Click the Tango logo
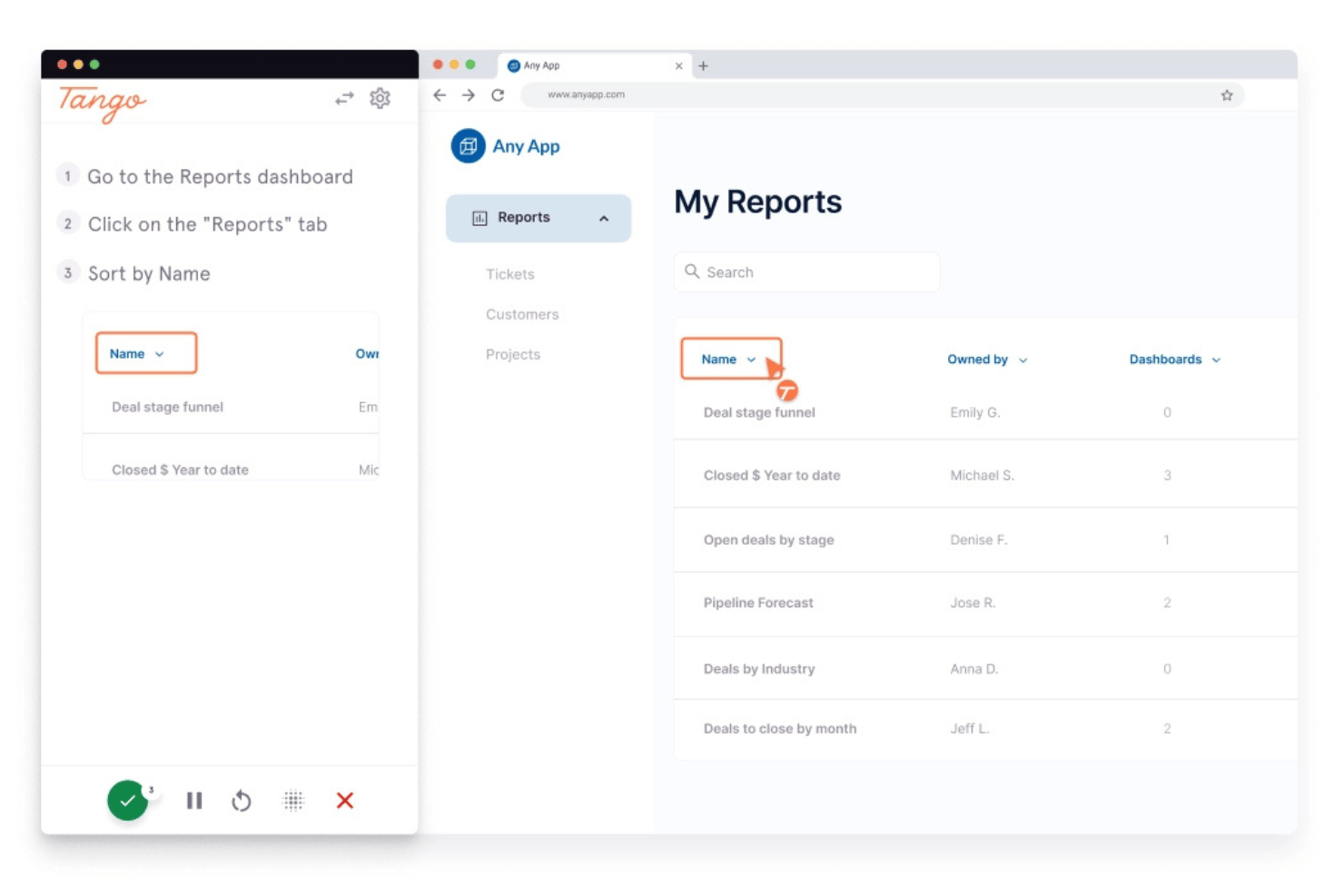1344x896 pixels. coord(102,103)
